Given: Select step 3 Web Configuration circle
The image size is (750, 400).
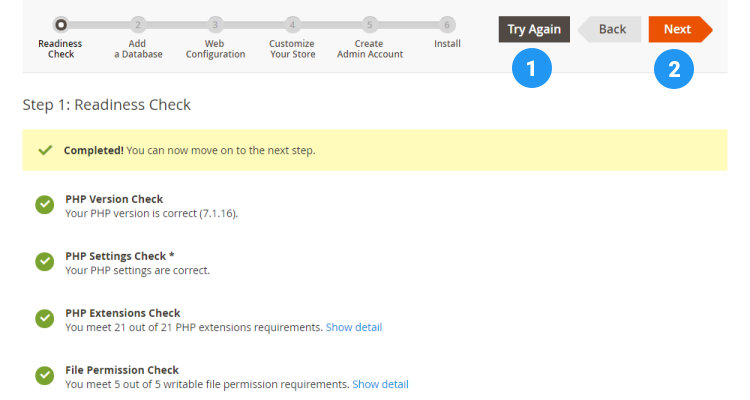Looking at the screenshot, I should point(215,24).
